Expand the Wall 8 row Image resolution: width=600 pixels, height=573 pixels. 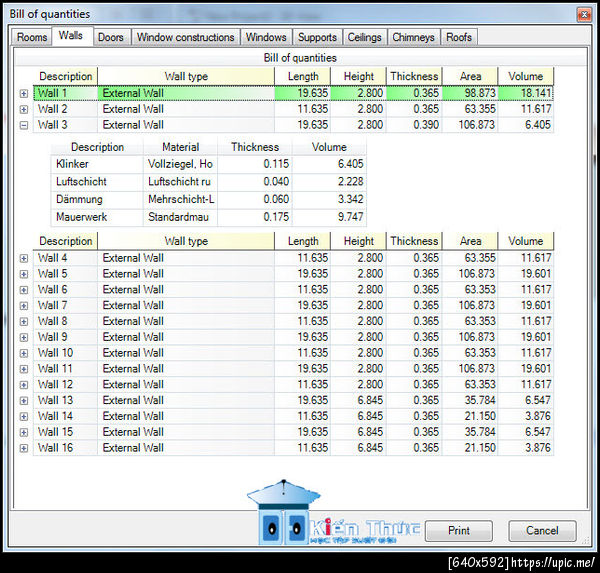(24, 322)
